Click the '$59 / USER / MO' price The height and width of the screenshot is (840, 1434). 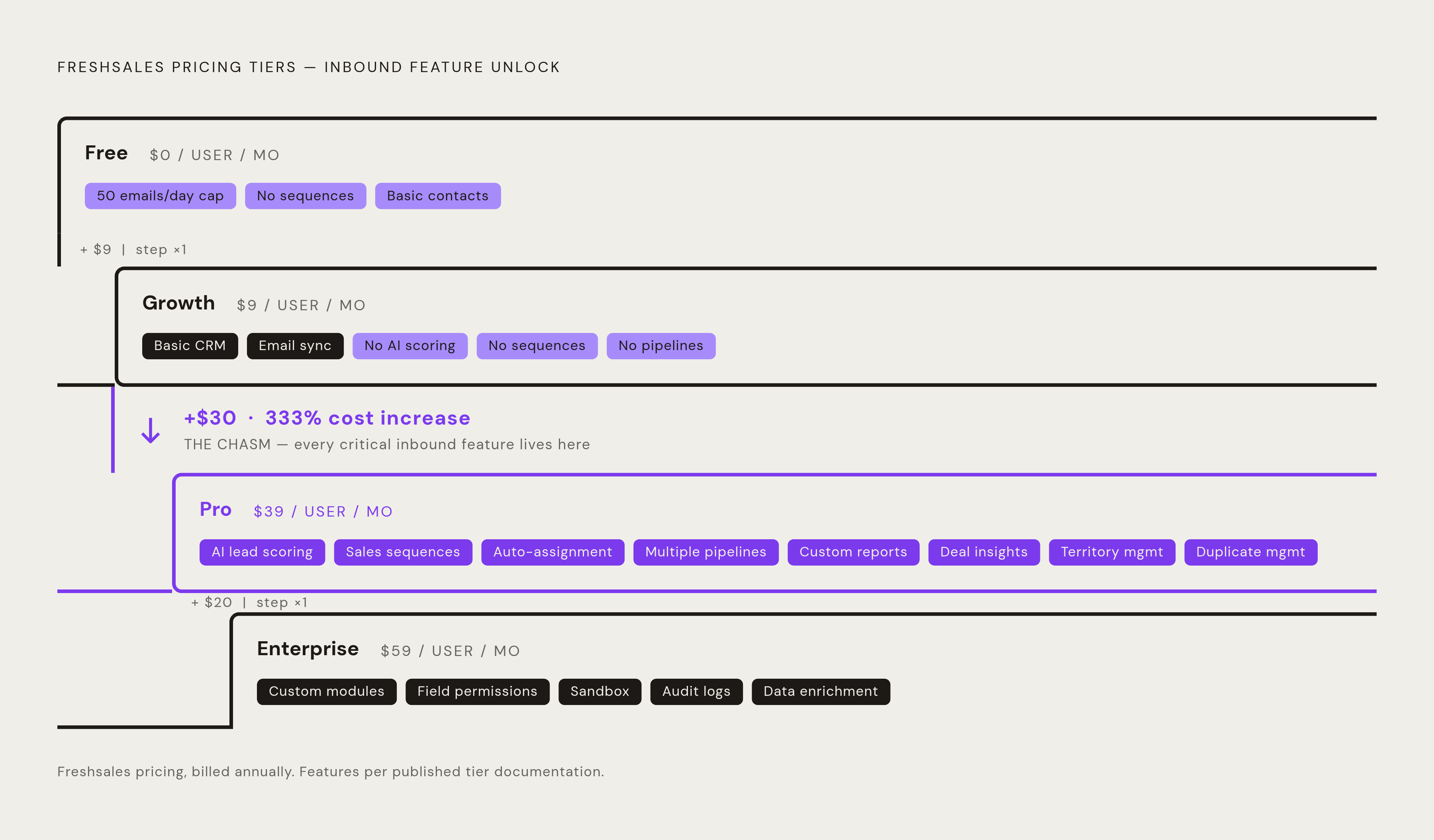point(450,651)
